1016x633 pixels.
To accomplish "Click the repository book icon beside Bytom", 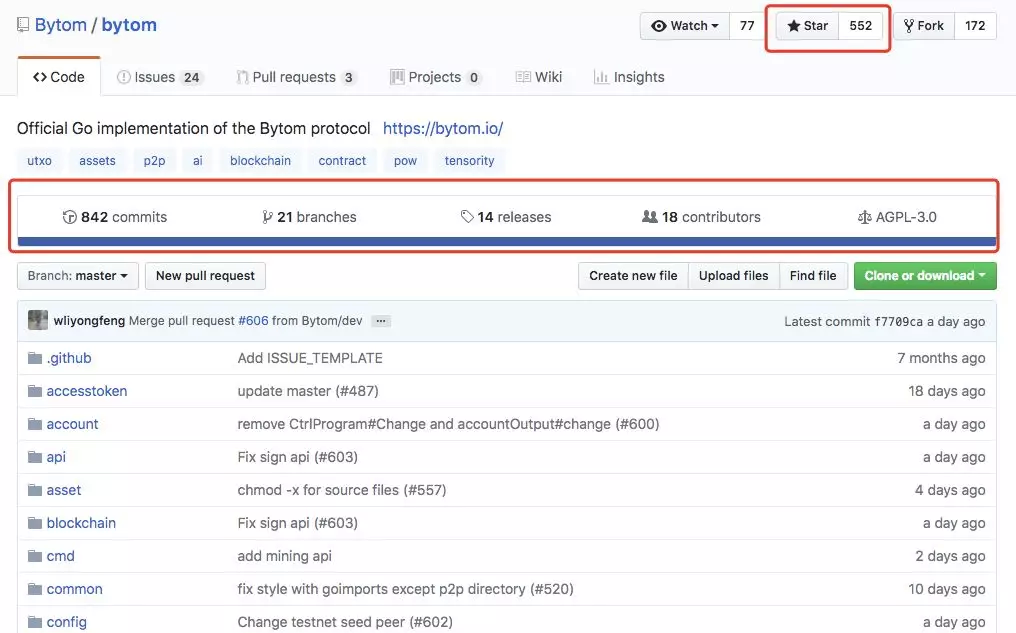I will (x=23, y=25).
